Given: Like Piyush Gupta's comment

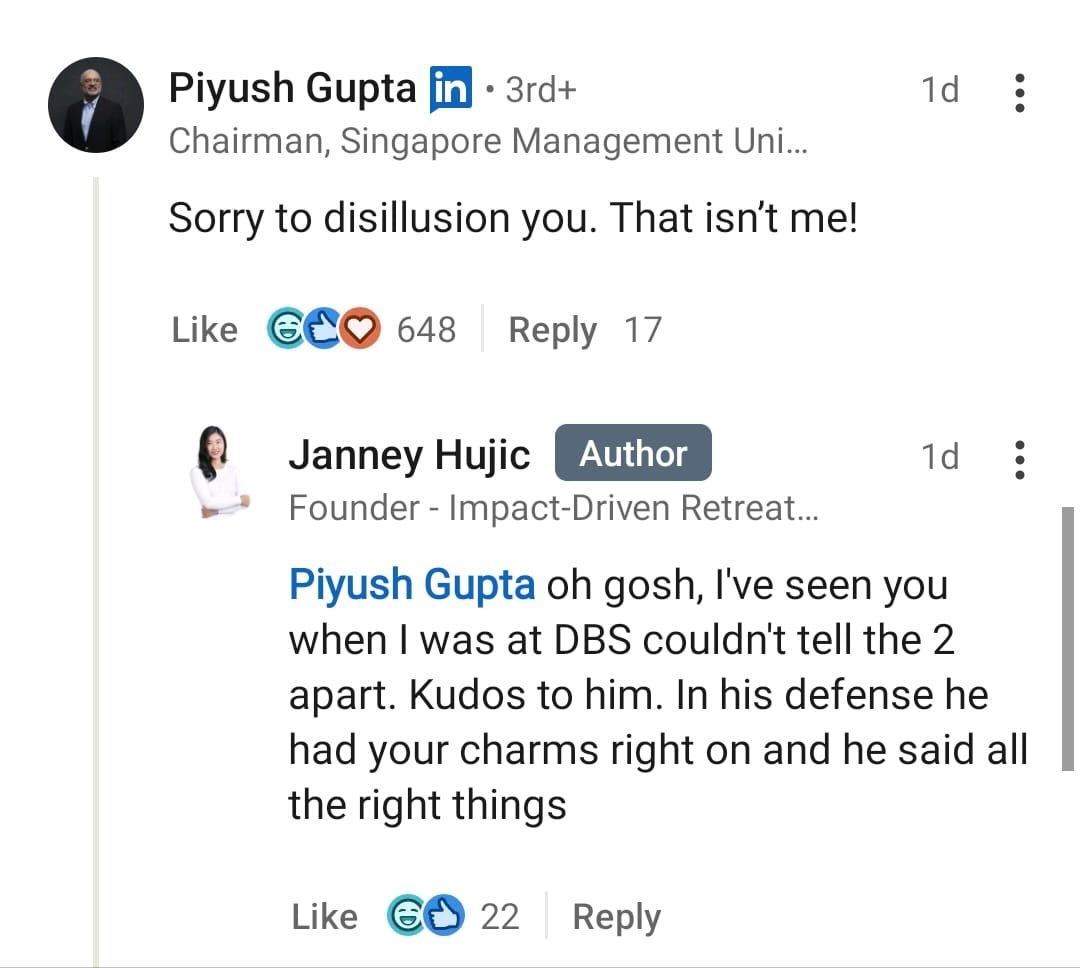Looking at the screenshot, I should (204, 330).
